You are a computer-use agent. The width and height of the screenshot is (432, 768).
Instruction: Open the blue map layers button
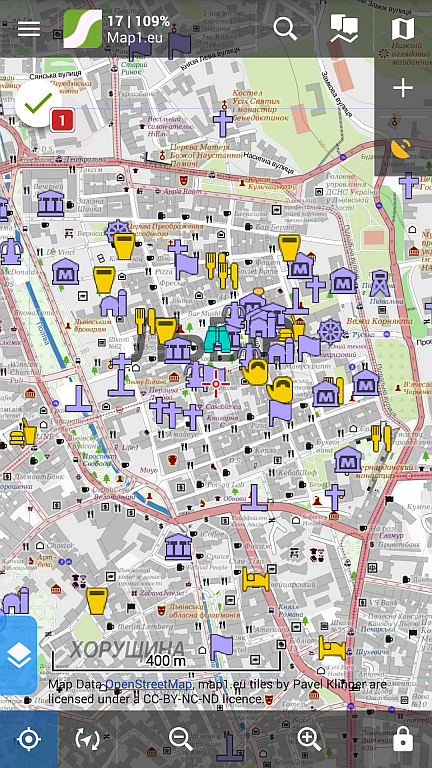[19, 655]
